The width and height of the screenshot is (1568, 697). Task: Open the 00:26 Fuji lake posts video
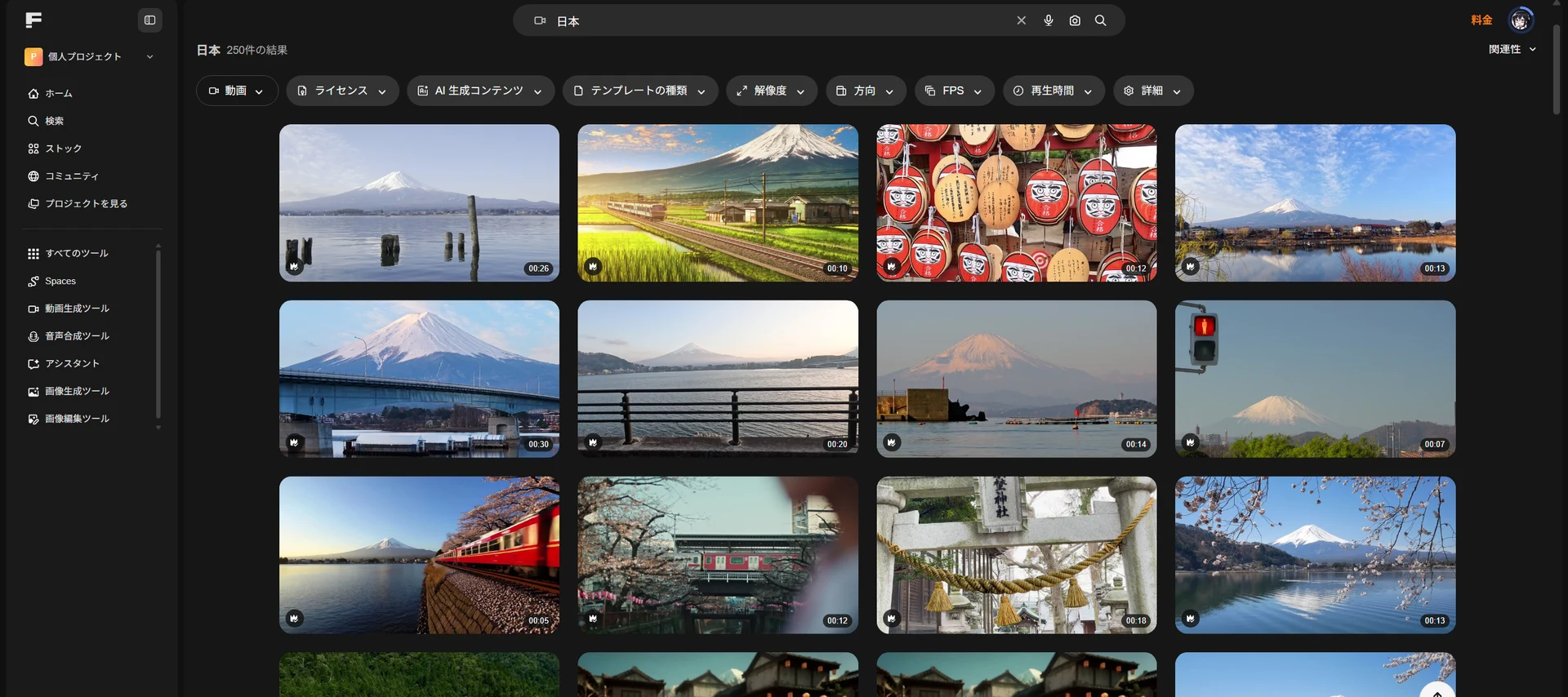tap(419, 203)
